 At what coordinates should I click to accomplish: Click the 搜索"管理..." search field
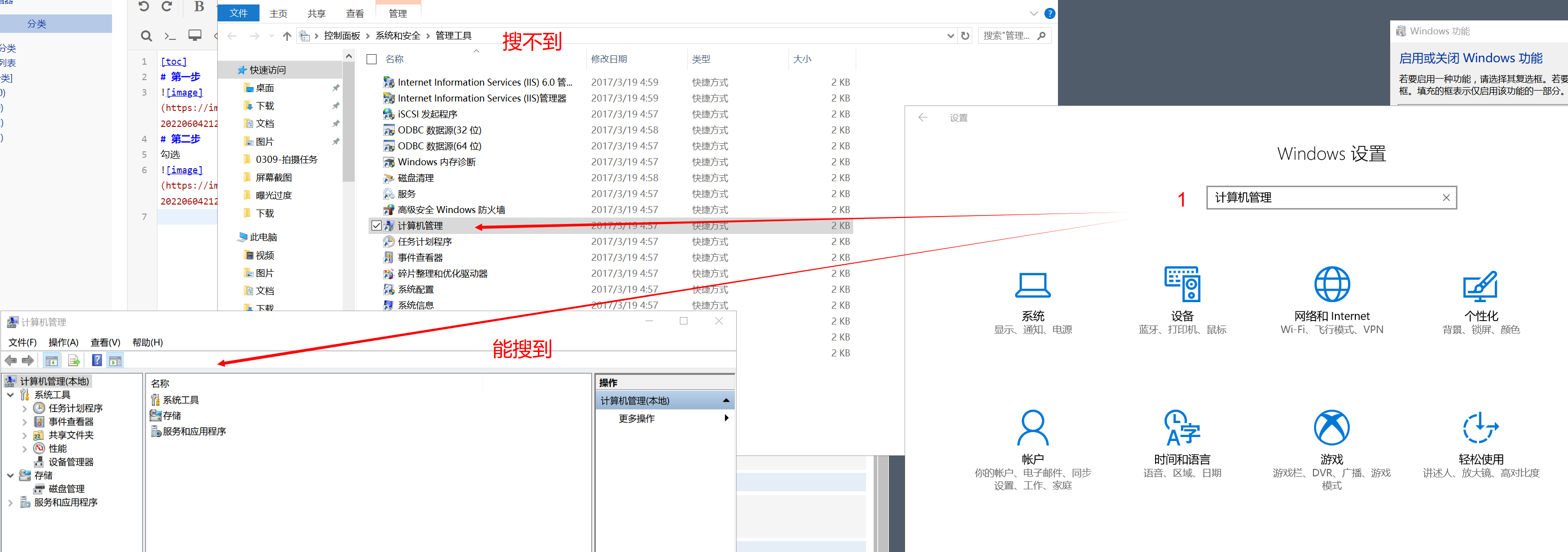(1007, 36)
